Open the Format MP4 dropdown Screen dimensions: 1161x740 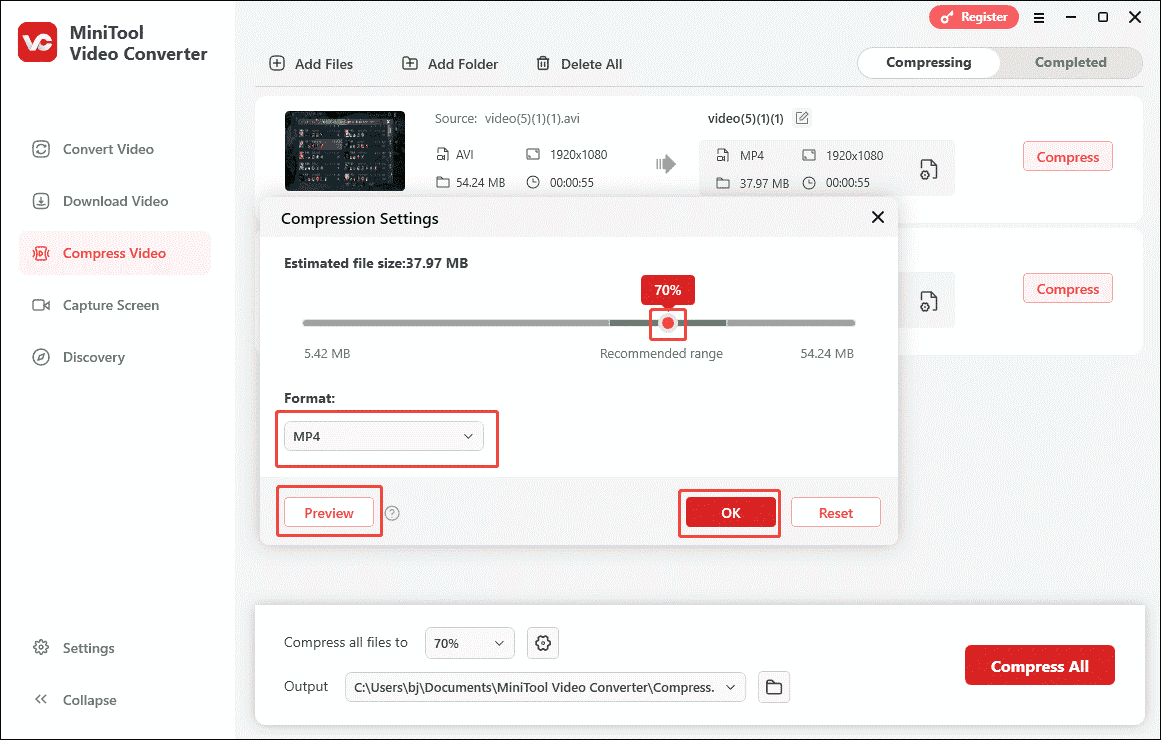coord(384,436)
